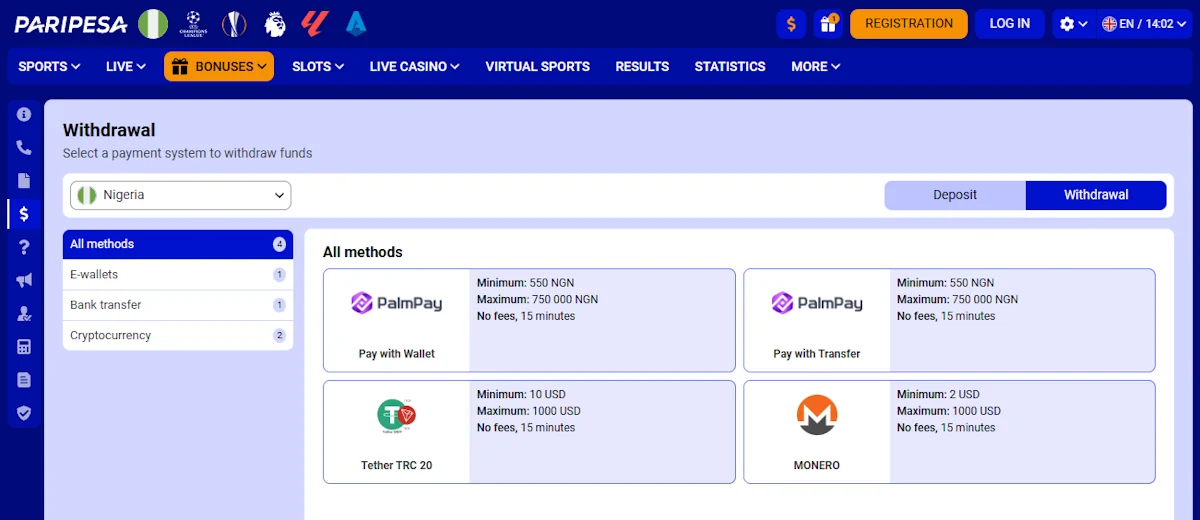This screenshot has width=1200, height=520.
Task: Go to Virtual Sports
Action: [537, 67]
